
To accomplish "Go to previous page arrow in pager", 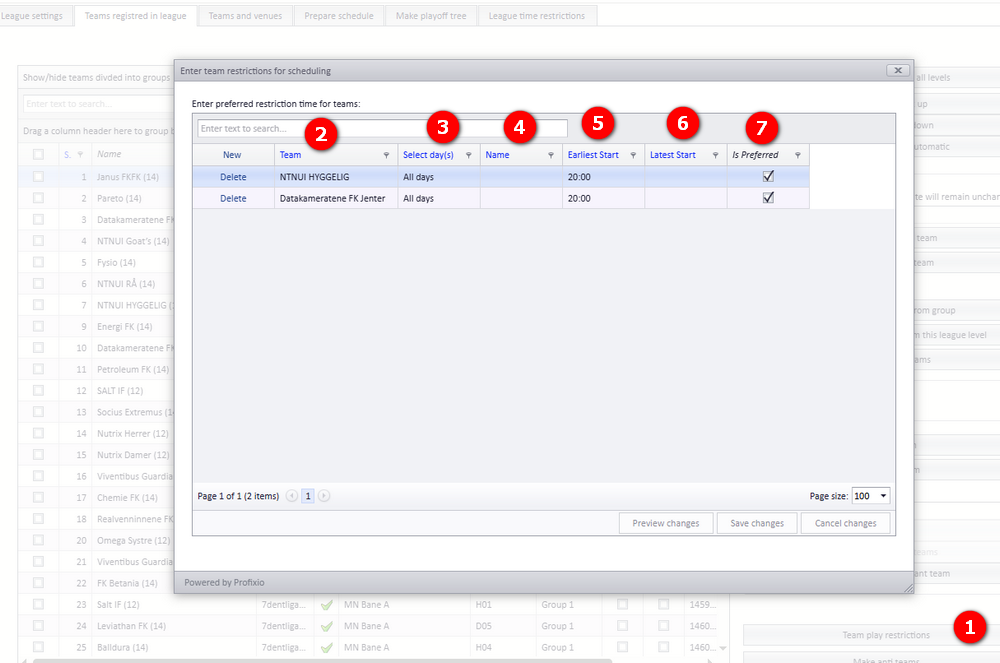I will coord(291,496).
